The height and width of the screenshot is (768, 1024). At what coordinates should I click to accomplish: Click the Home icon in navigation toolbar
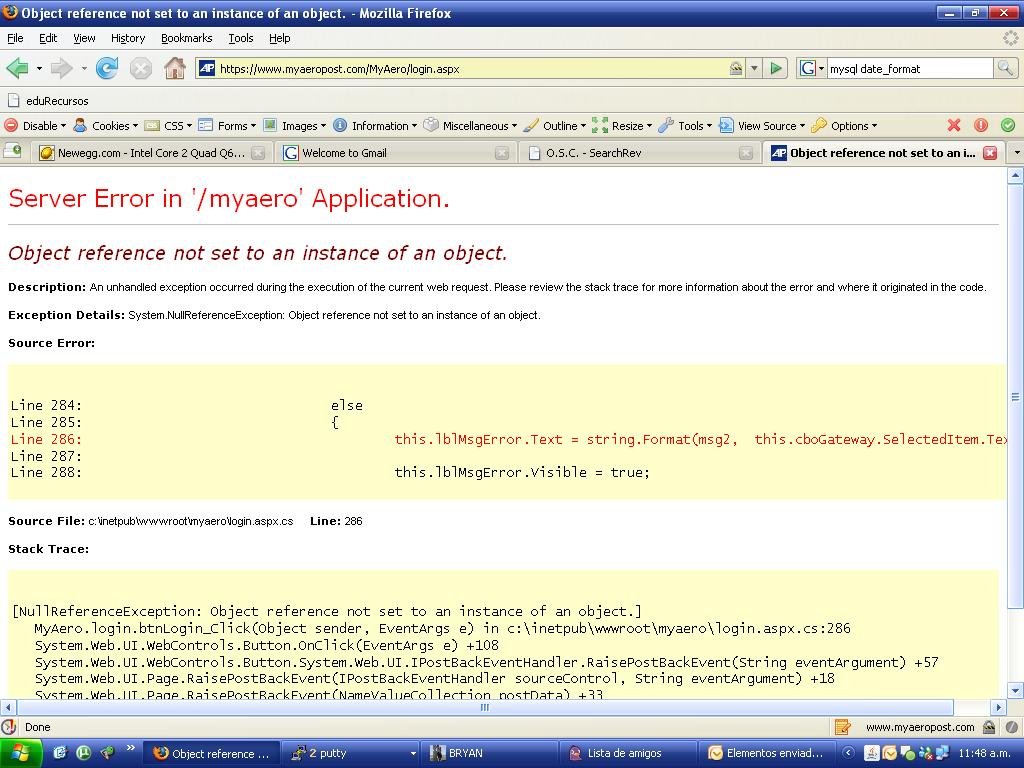click(174, 68)
